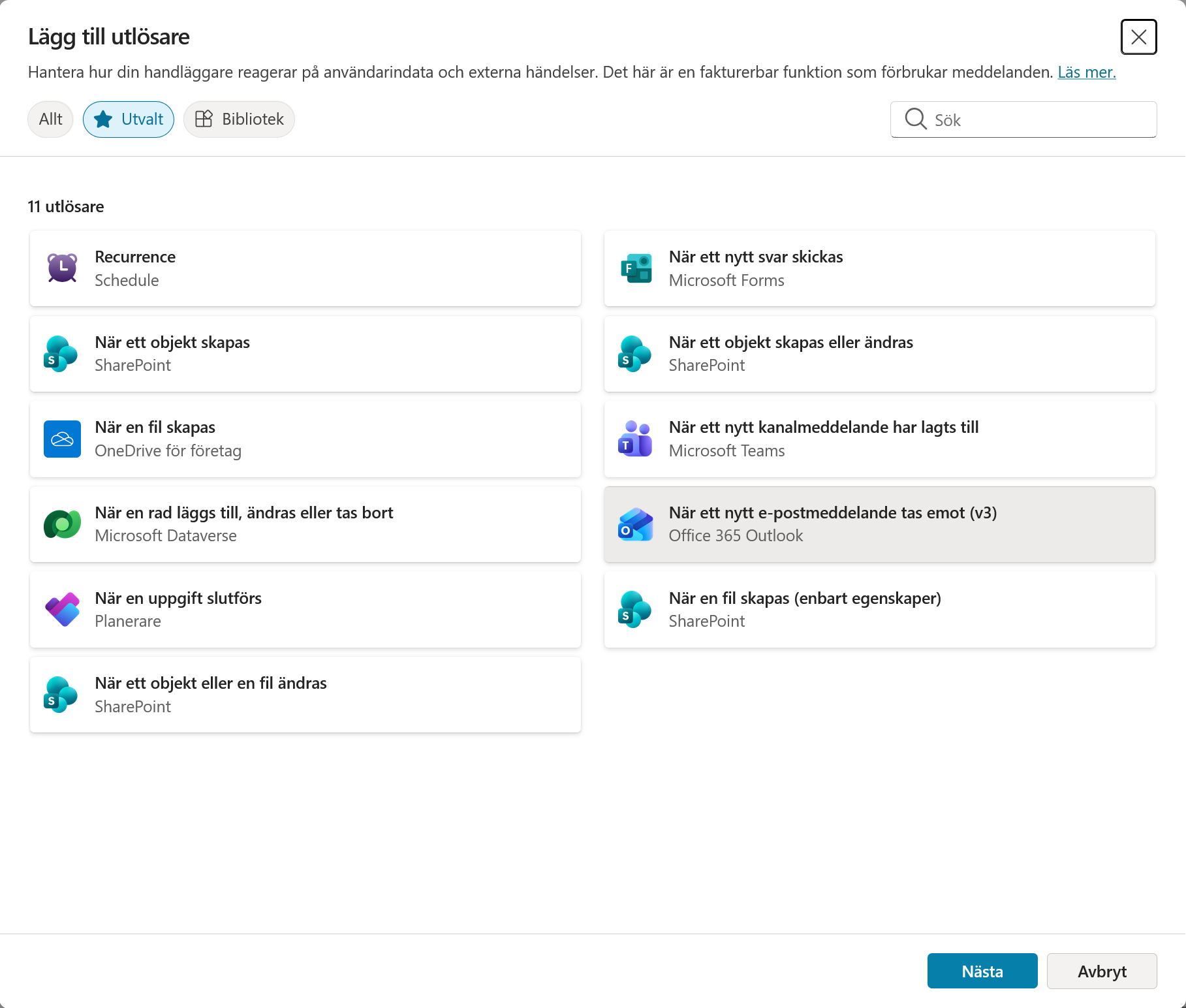Image resolution: width=1186 pixels, height=1008 pixels.
Task: Focus the Sök search field
Action: (1023, 119)
